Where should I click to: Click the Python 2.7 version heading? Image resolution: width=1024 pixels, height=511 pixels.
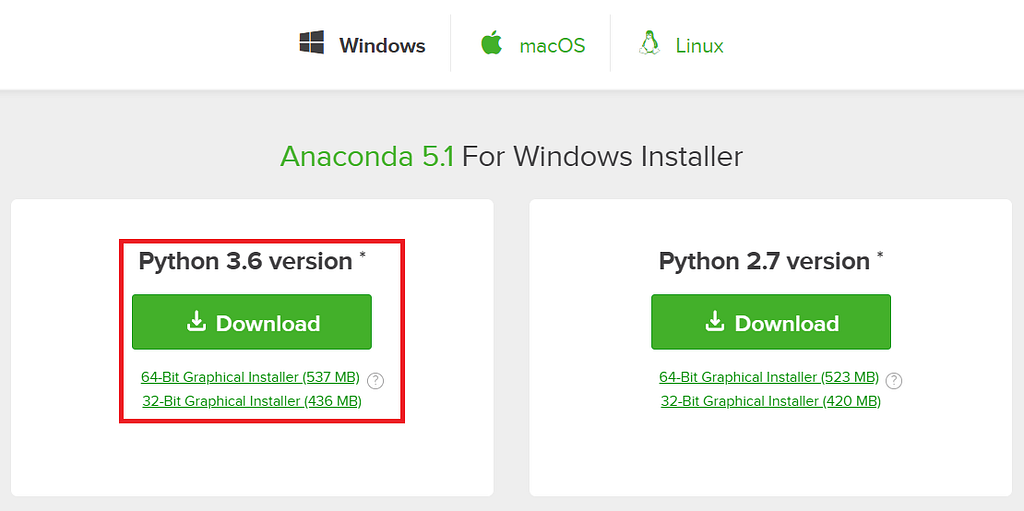764,261
